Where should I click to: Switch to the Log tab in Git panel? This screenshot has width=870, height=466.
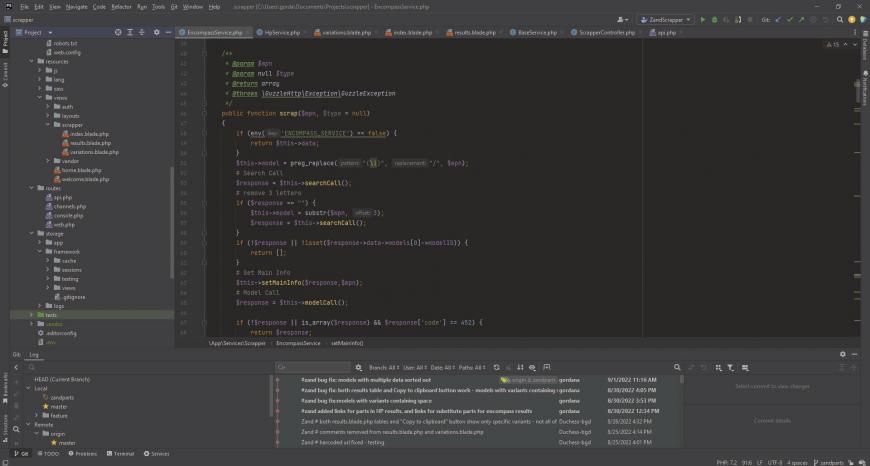click(34, 354)
